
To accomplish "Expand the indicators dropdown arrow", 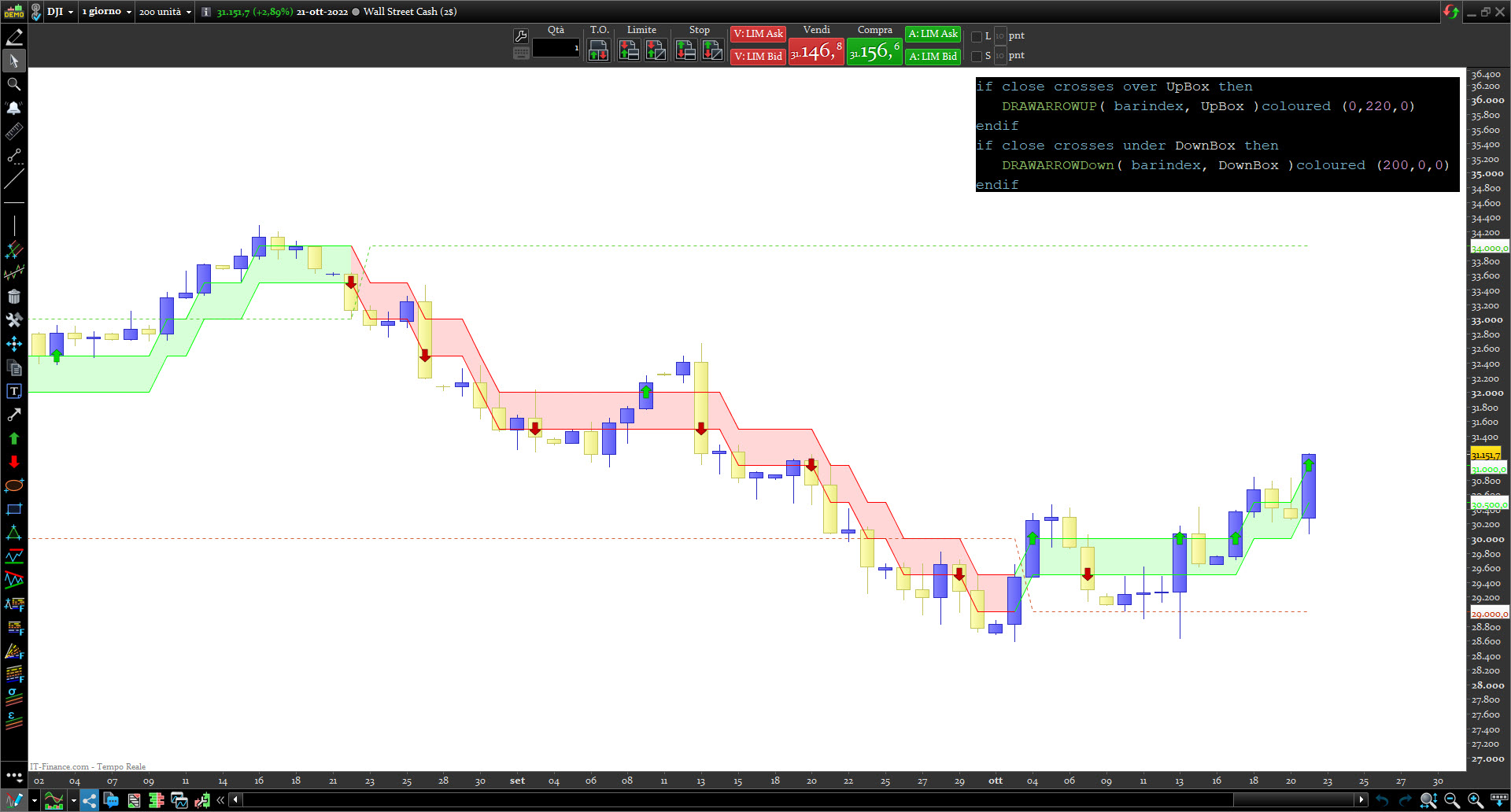I will click(x=73, y=800).
